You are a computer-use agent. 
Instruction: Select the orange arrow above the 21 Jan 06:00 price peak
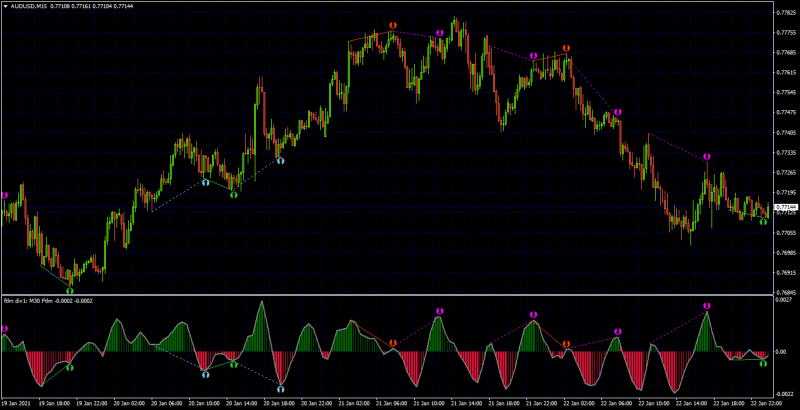[393, 25]
